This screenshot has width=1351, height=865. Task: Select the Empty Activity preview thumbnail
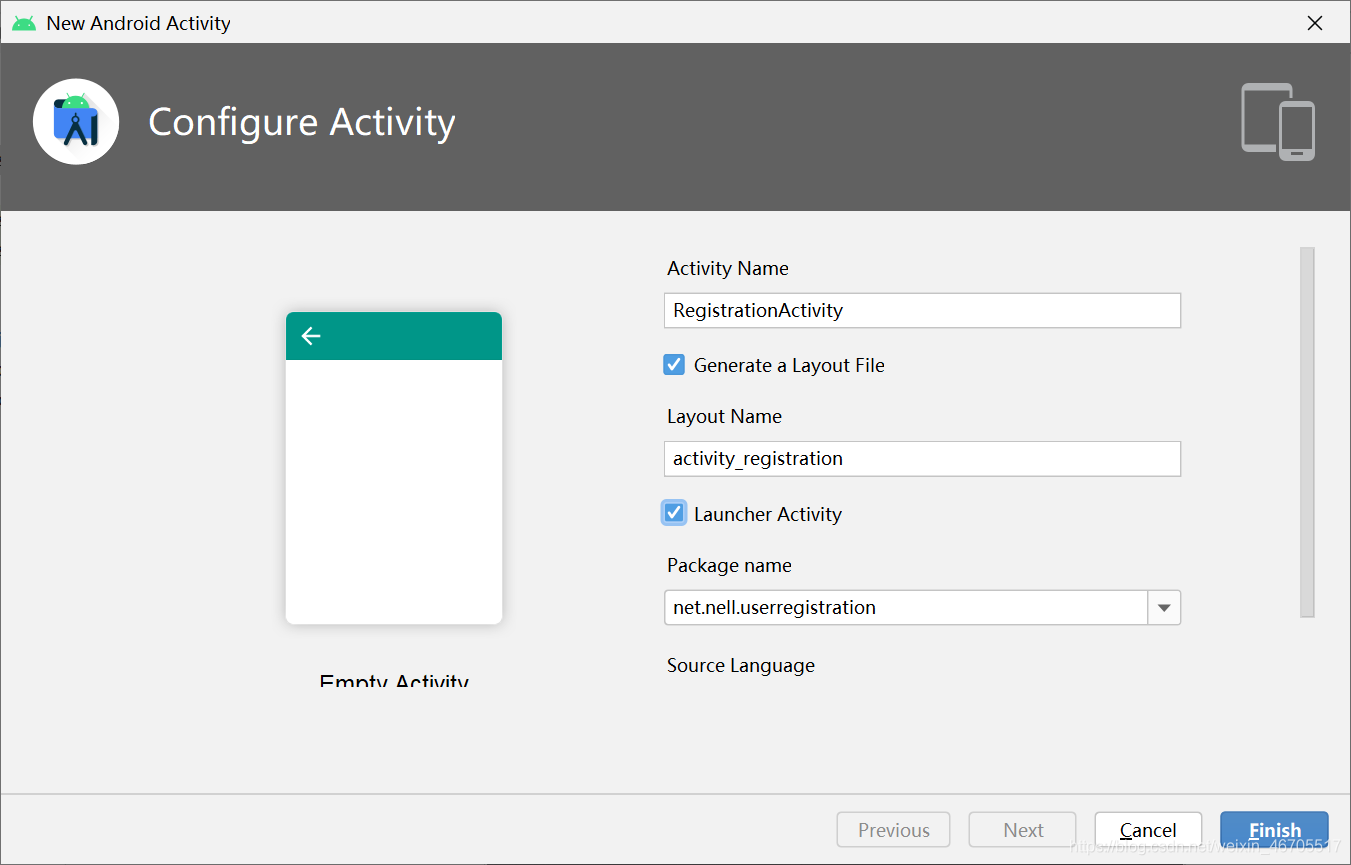click(x=394, y=468)
